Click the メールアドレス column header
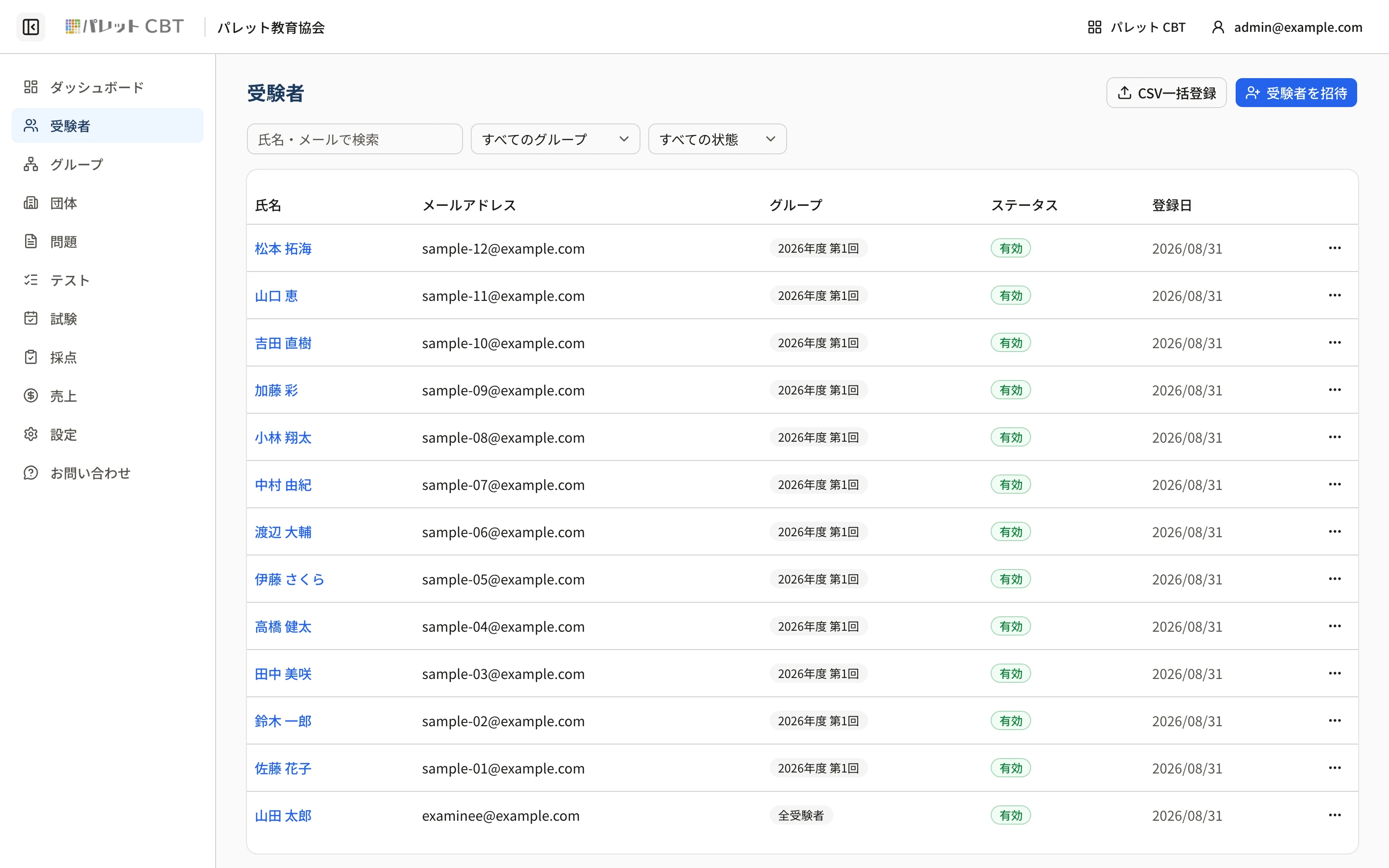The height and width of the screenshot is (868, 1389). 469,205
